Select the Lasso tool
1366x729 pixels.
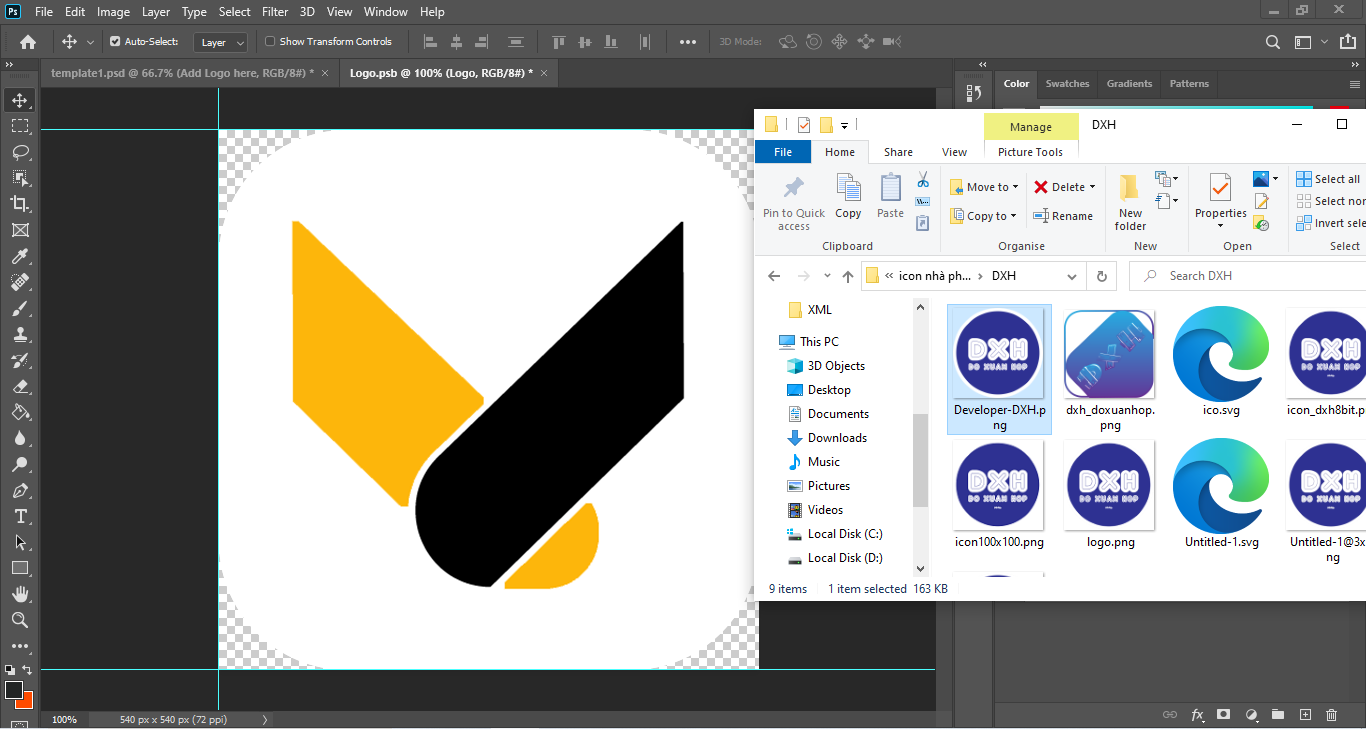pos(20,152)
